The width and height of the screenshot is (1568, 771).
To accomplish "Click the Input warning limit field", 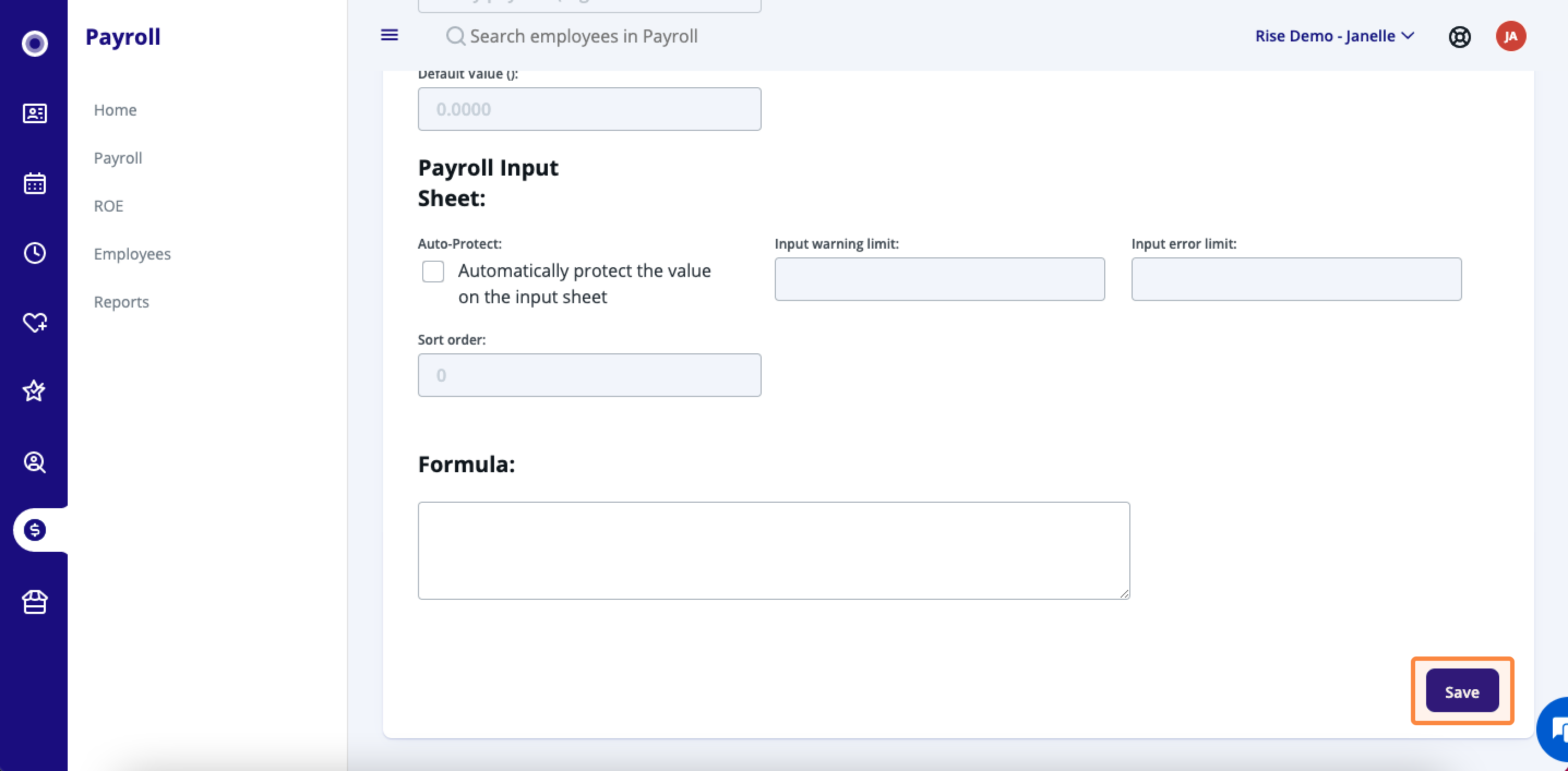I will click(x=939, y=279).
